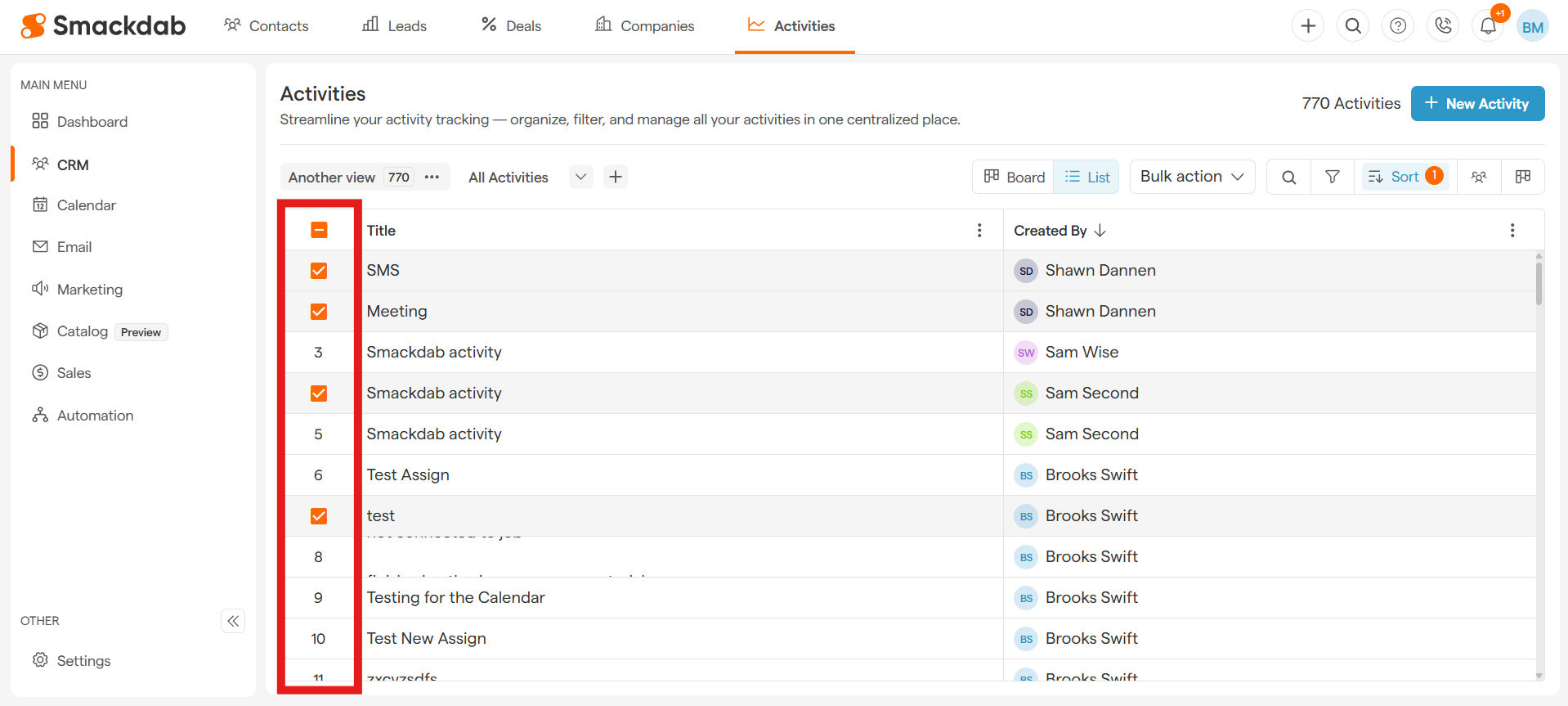This screenshot has width=1568, height=706.
Task: Switch to the Deals tab
Action: coord(511,26)
